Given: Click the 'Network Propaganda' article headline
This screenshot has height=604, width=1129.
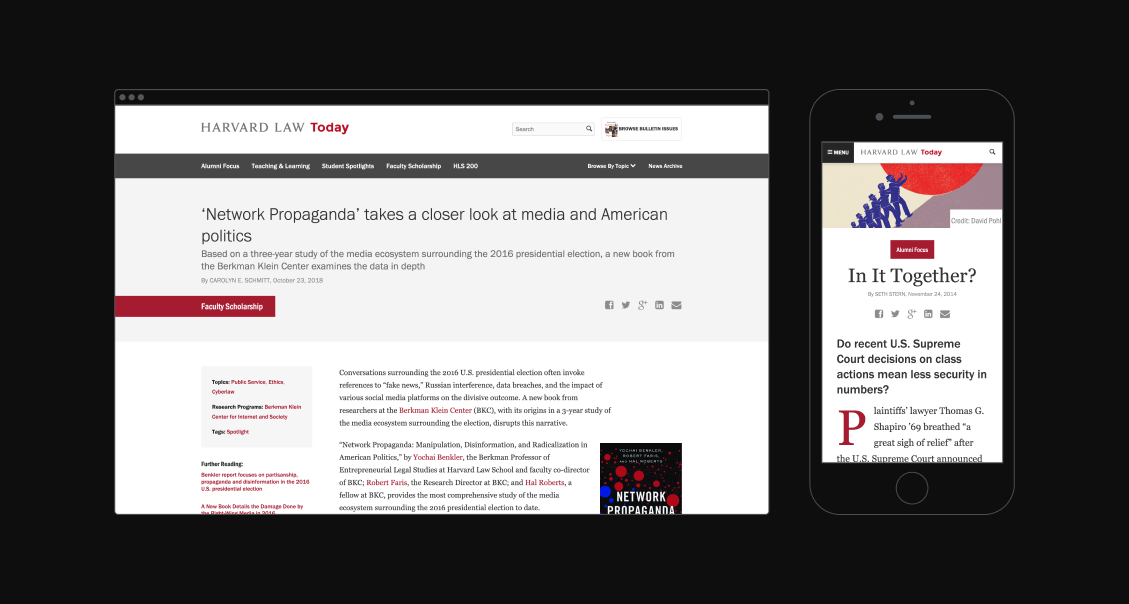Looking at the screenshot, I should [x=434, y=225].
